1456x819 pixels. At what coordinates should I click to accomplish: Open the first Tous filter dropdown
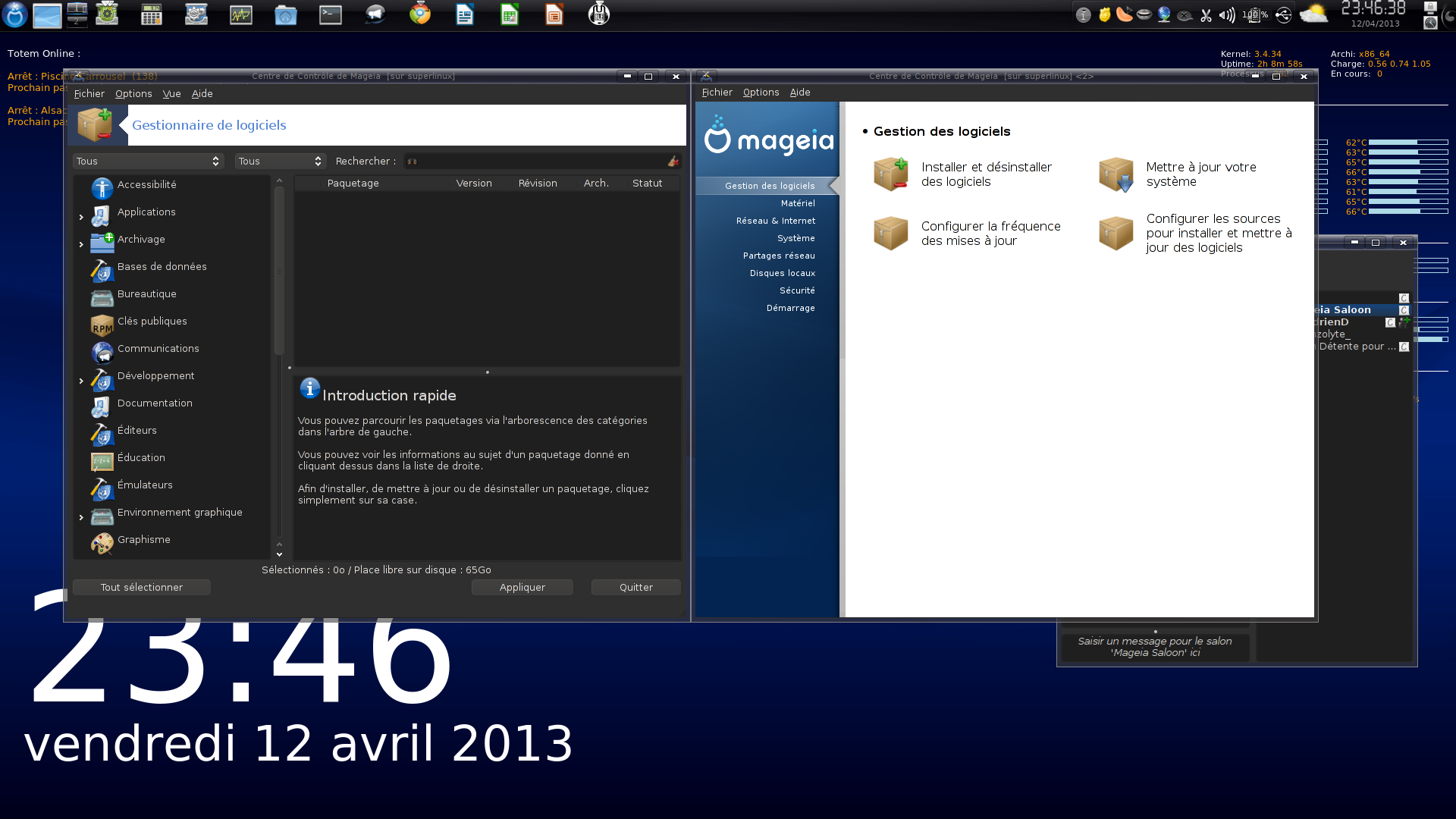tap(148, 162)
